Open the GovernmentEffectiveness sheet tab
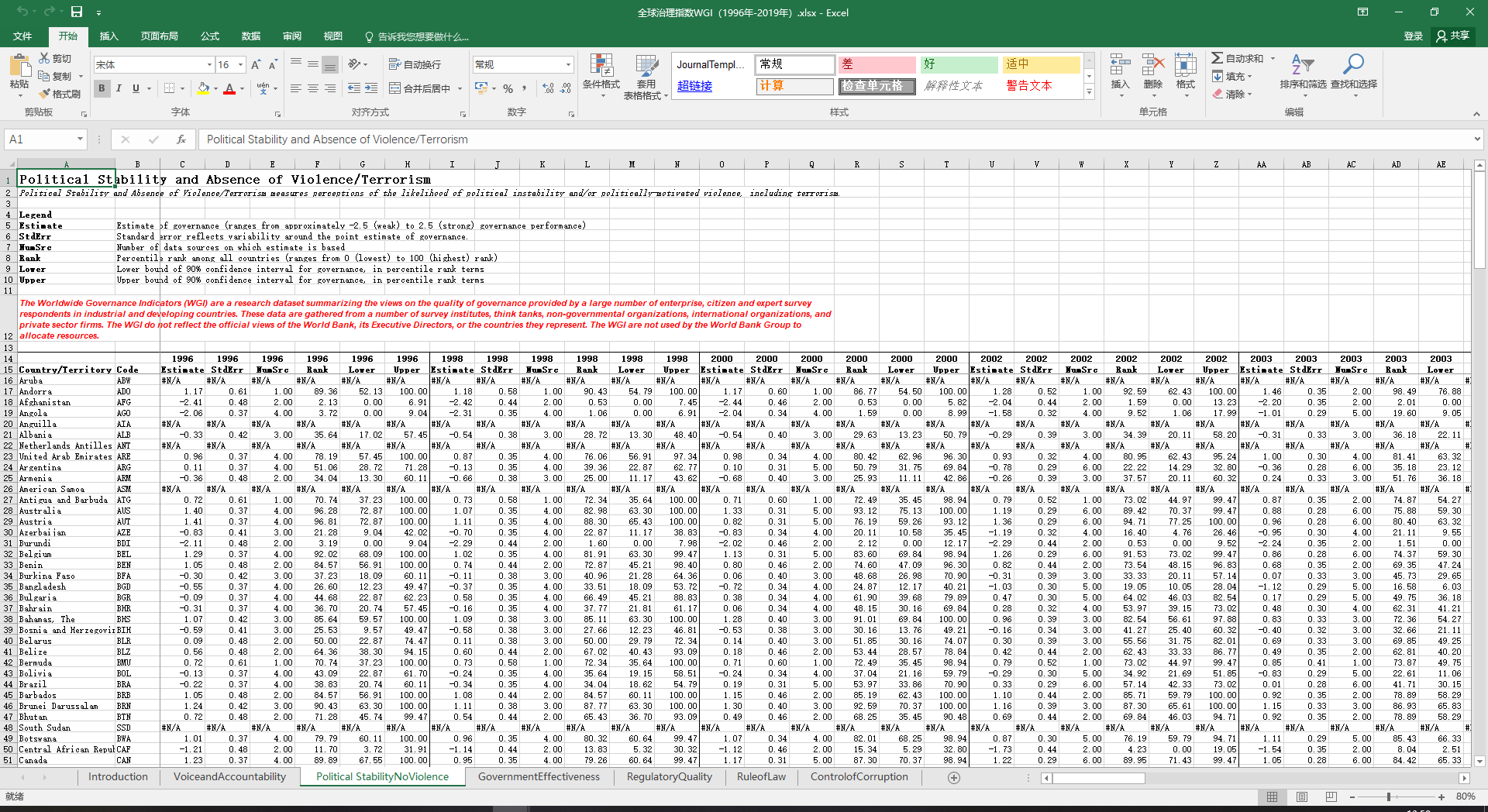This screenshot has width=1488, height=812. click(x=539, y=777)
